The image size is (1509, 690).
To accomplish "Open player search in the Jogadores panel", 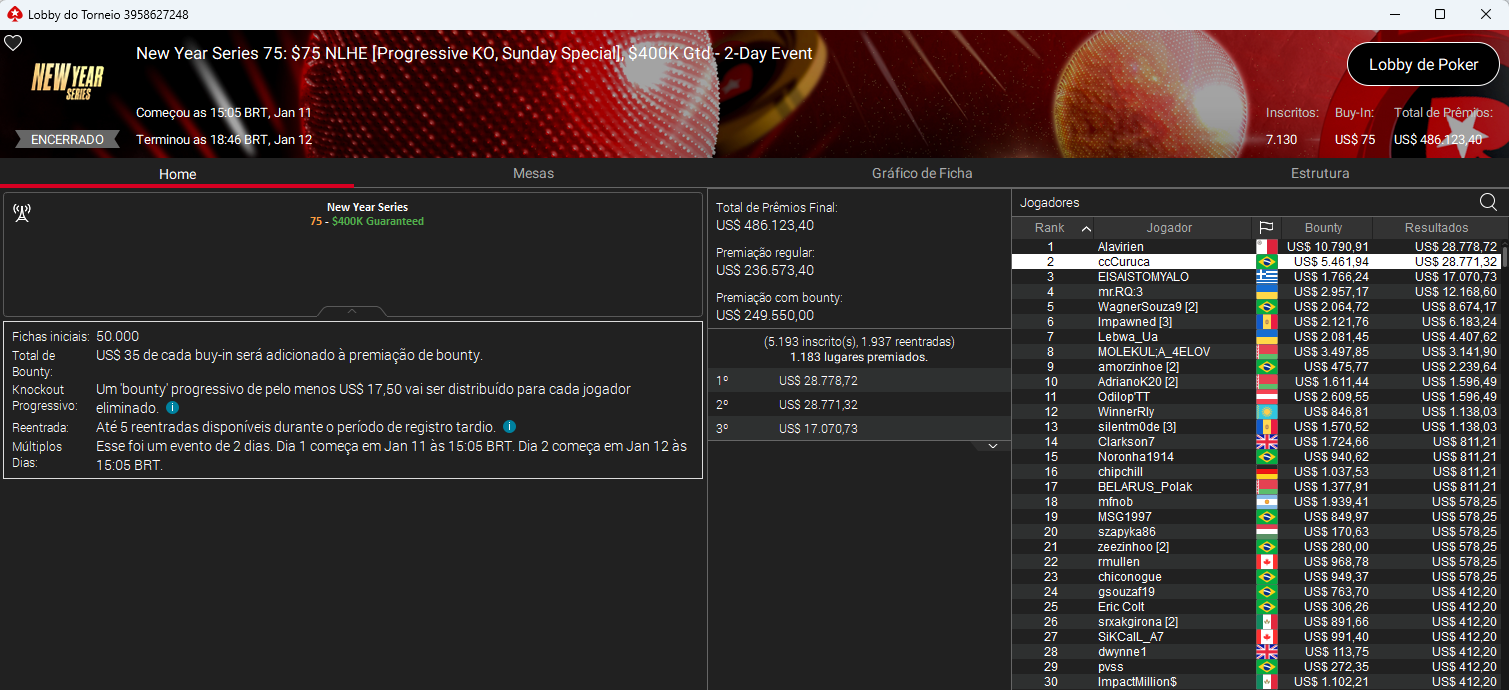I will 1488,202.
